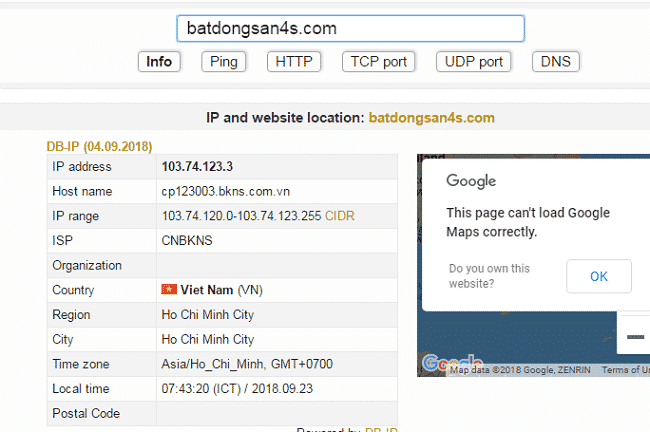Open the HTTP check button
Screen dimensions: 650x432
point(294,62)
